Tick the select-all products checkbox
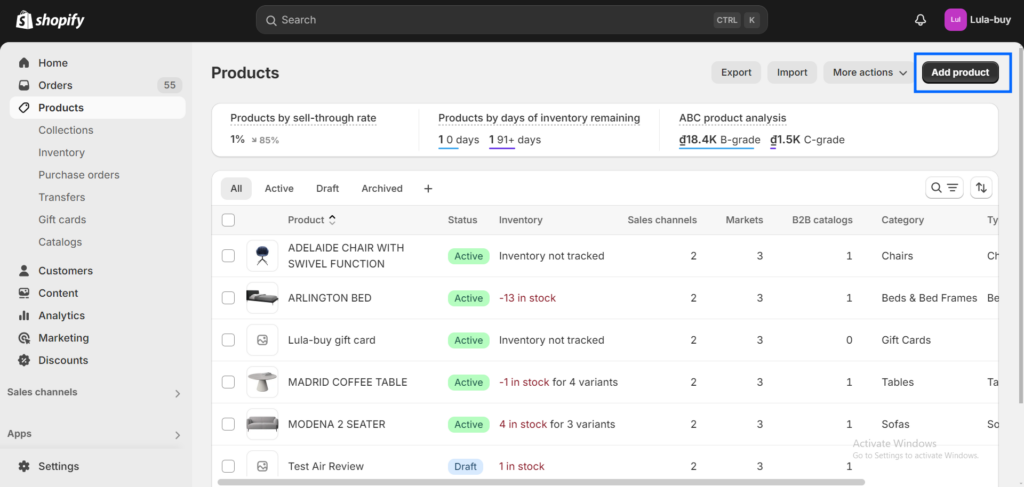Screen dimensions: 1024x487 228,220
